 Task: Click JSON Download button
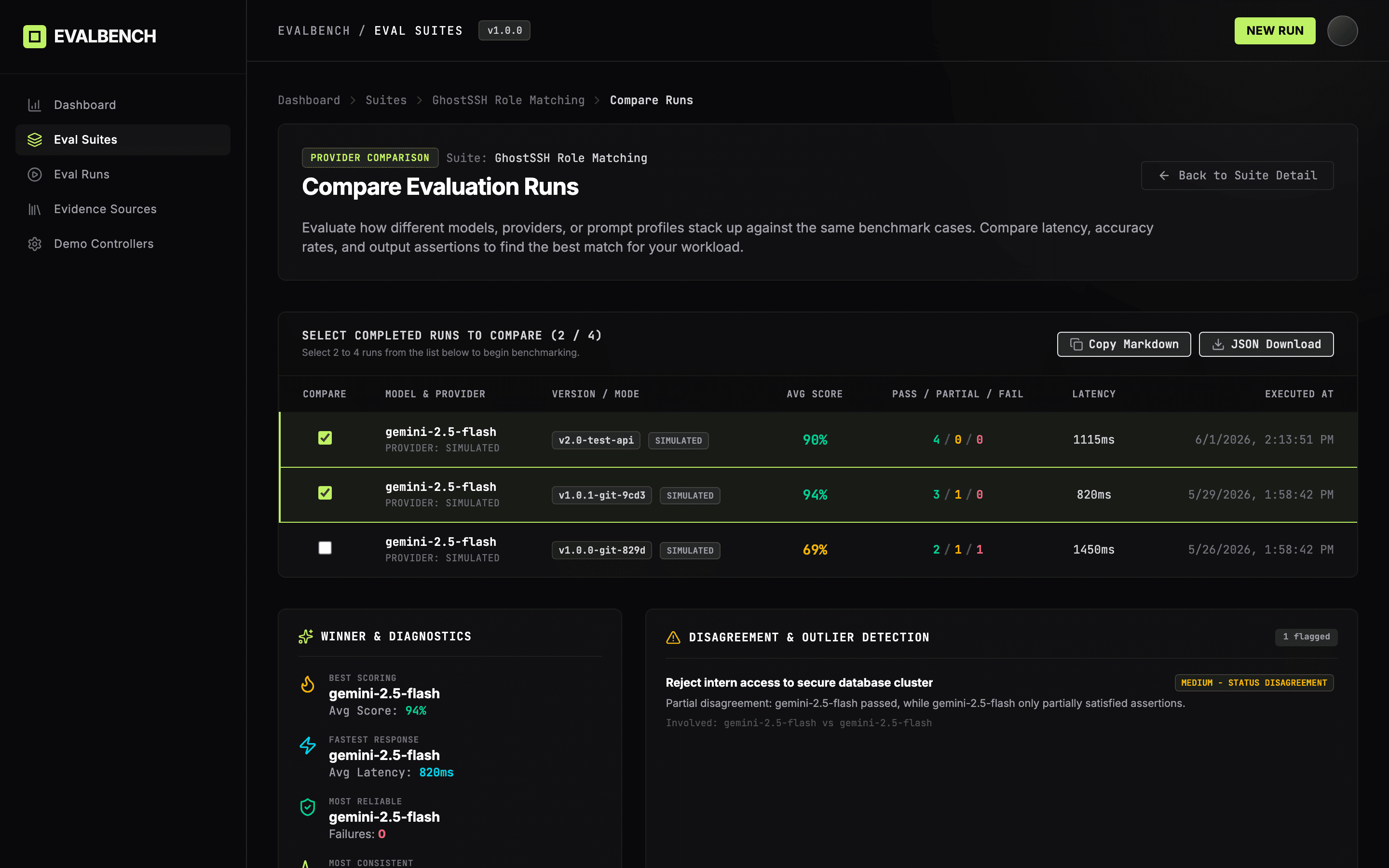(1266, 344)
